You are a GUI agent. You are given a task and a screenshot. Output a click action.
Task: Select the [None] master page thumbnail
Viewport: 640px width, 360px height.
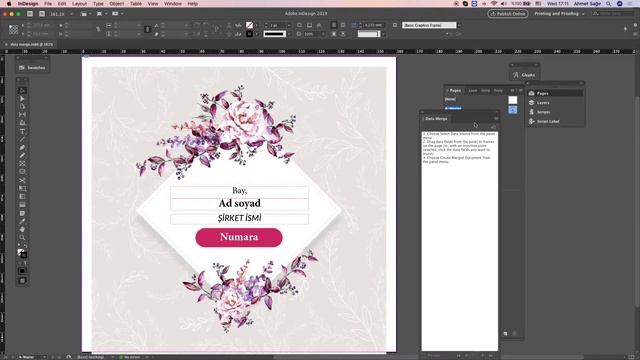[513, 100]
